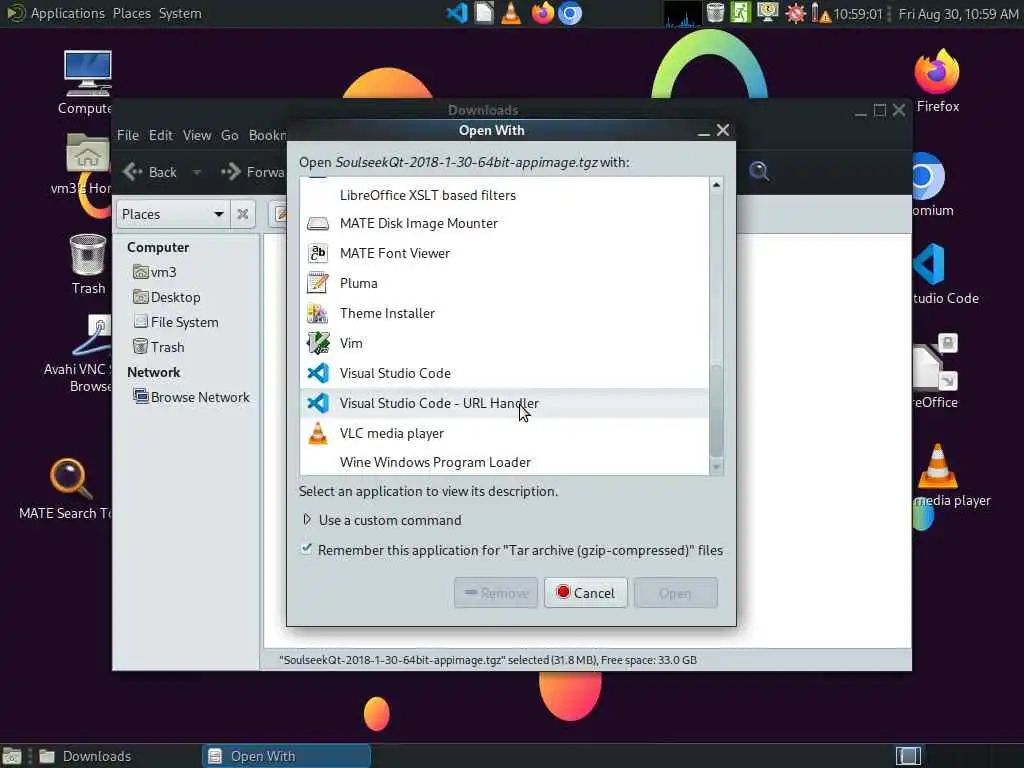This screenshot has height=768, width=1024.
Task: Open the Places dropdown in side pane
Action: (x=173, y=214)
